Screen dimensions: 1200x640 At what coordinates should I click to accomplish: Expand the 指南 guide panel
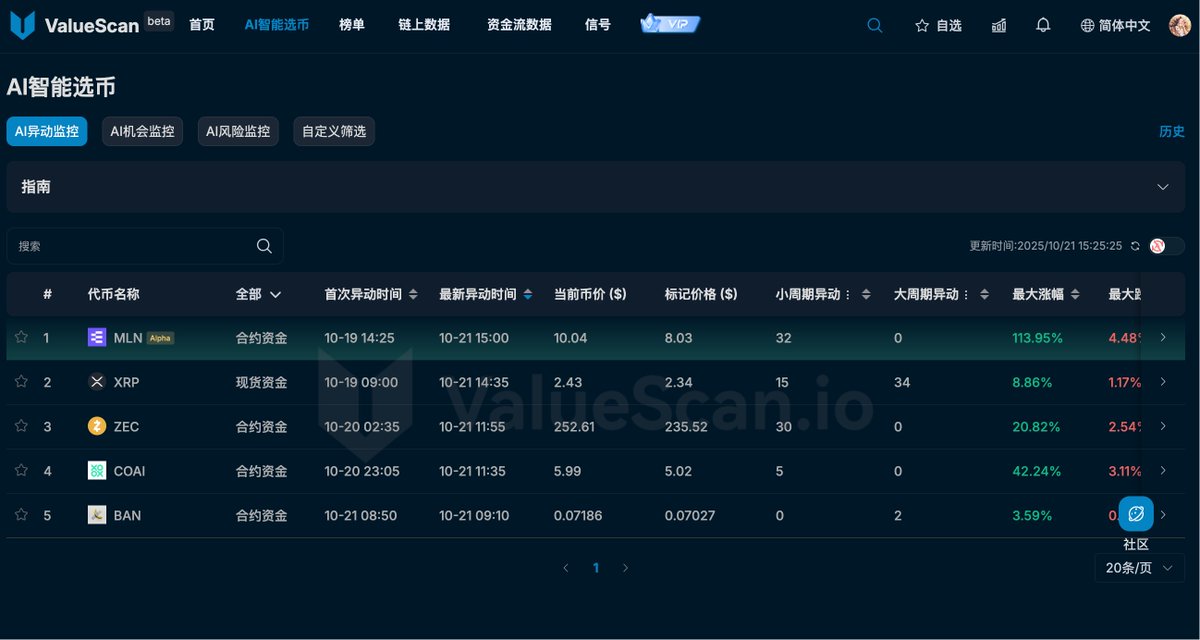tap(1163, 187)
